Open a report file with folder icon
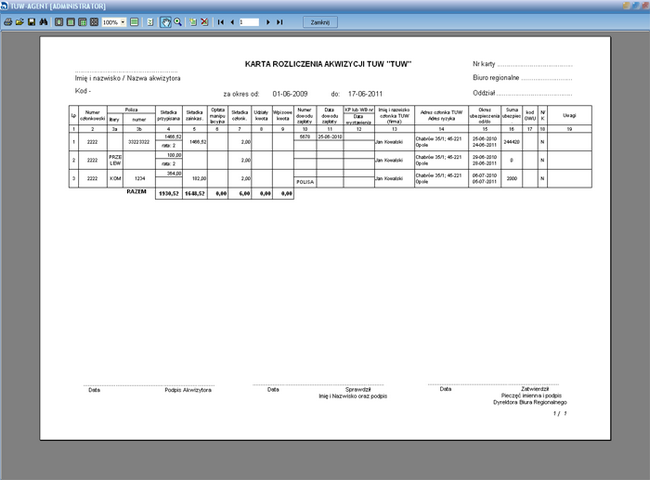 pos(19,22)
